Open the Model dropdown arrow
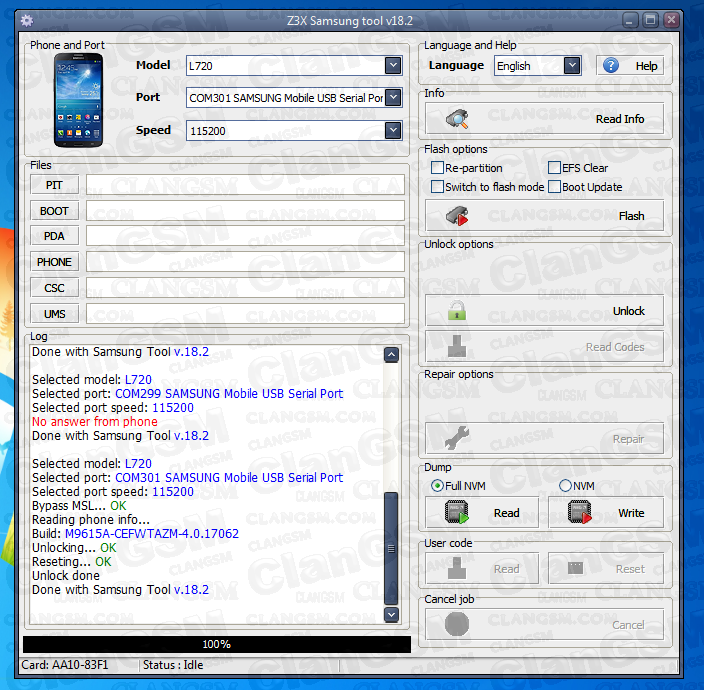Viewport: 704px width, 690px height. click(x=393, y=66)
